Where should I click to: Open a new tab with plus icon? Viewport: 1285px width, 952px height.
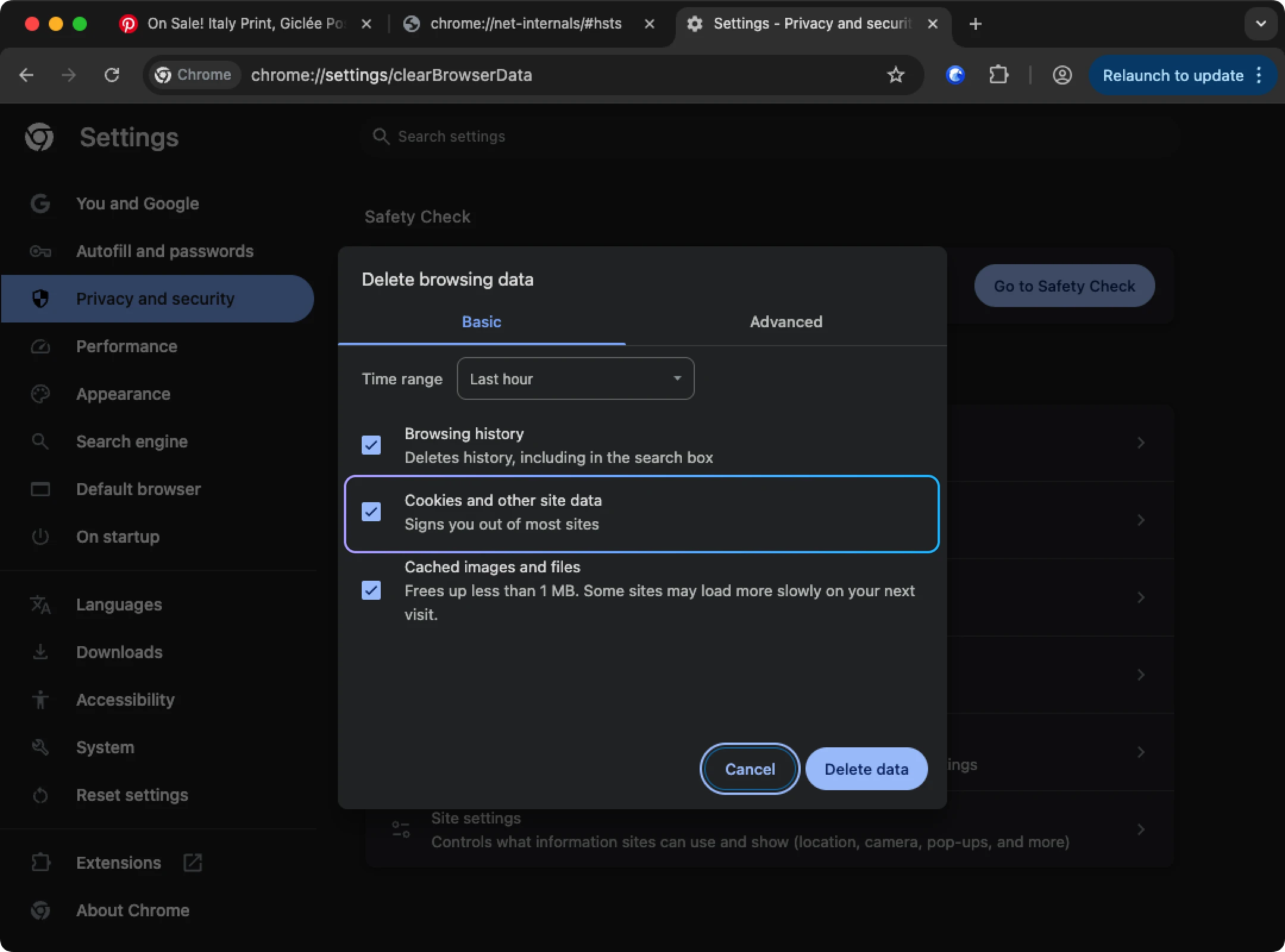[x=975, y=24]
